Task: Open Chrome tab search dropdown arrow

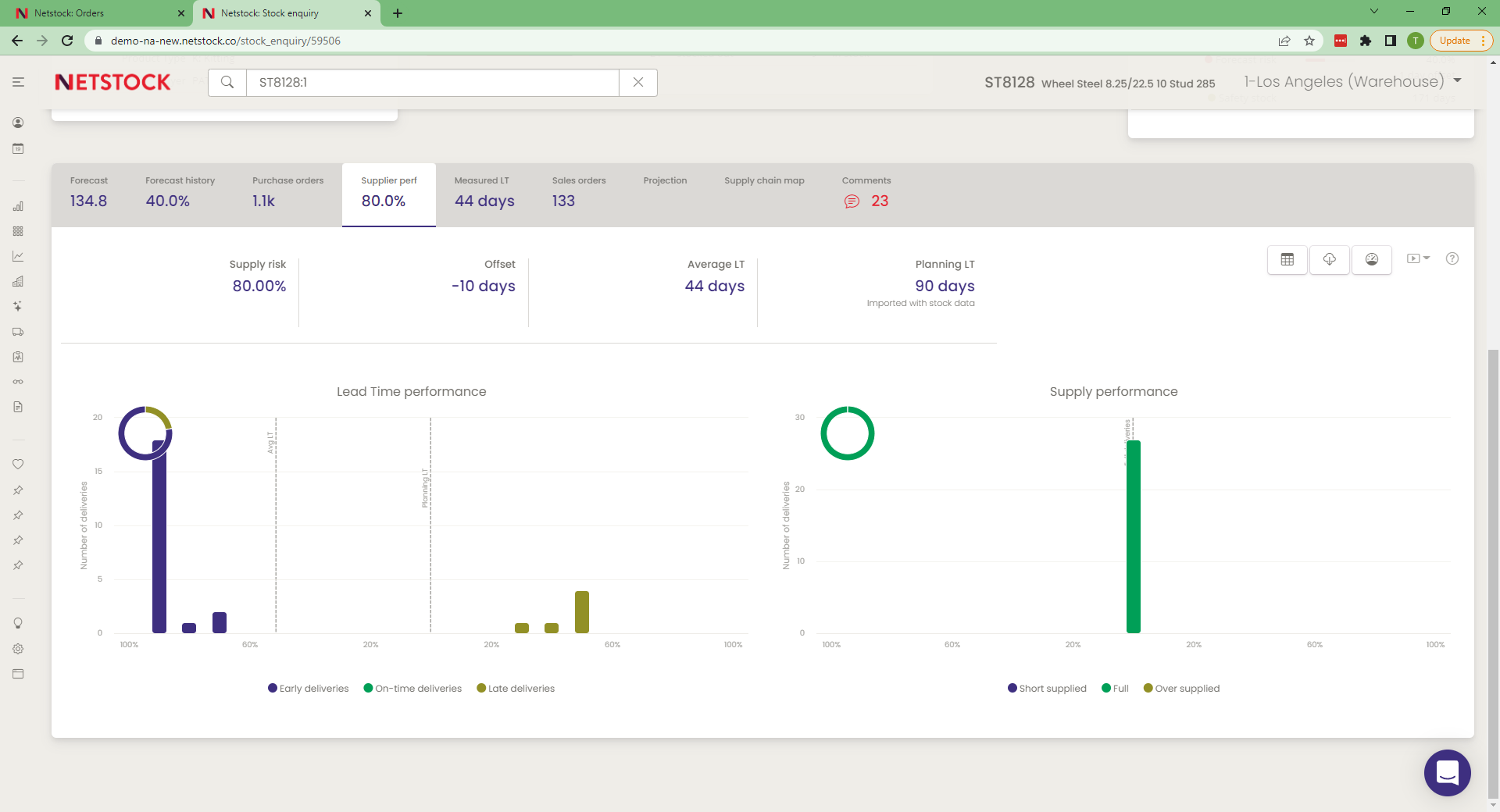Action: click(1373, 12)
